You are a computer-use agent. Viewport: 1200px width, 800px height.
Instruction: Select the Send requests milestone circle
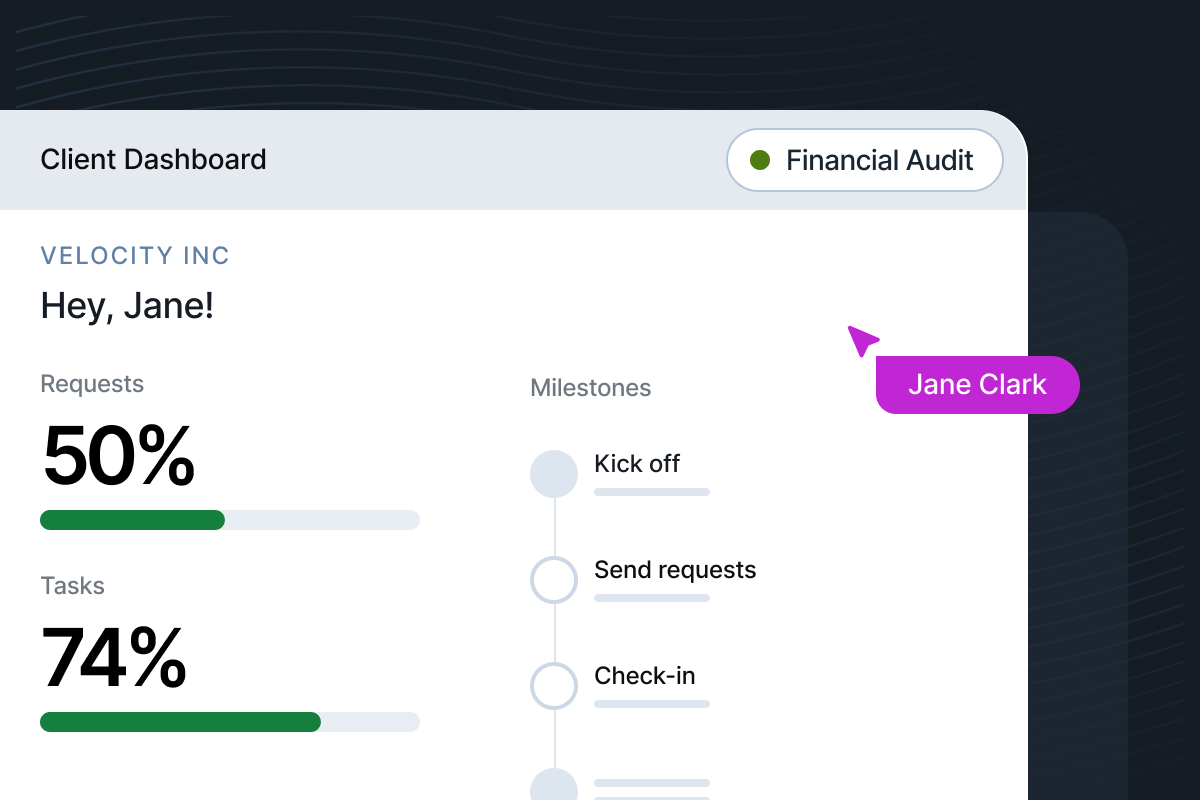554,580
